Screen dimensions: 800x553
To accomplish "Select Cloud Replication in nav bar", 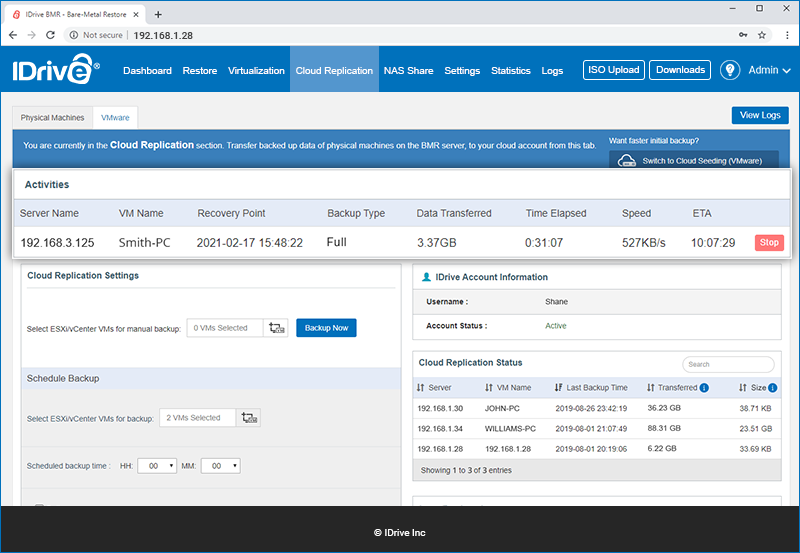I will (x=334, y=70).
